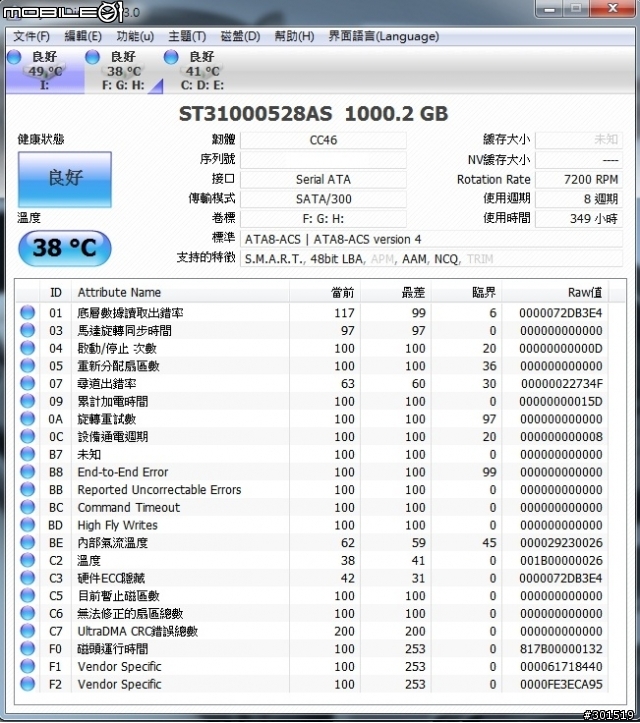Viewport: 640px width, 723px height.
Task: Click the status orb for attribute 05
Action: pyautogui.click(x=28, y=366)
